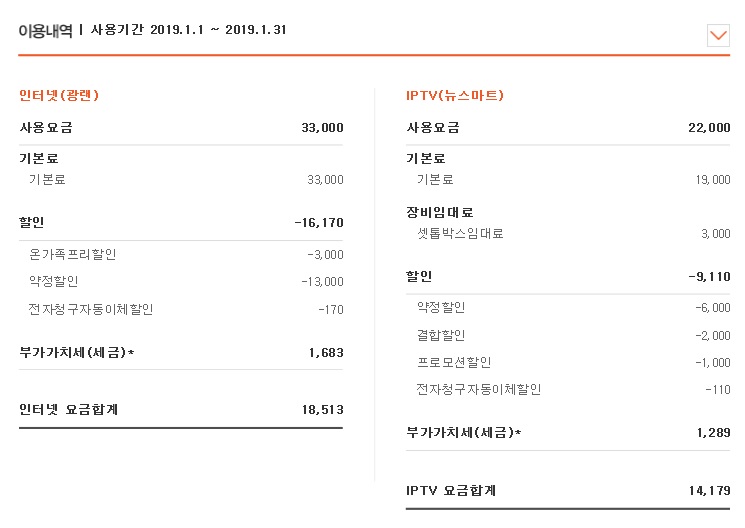Click the 19,000 IPTV 기본료 amount
Screen dimensions: 745x528
712,180
